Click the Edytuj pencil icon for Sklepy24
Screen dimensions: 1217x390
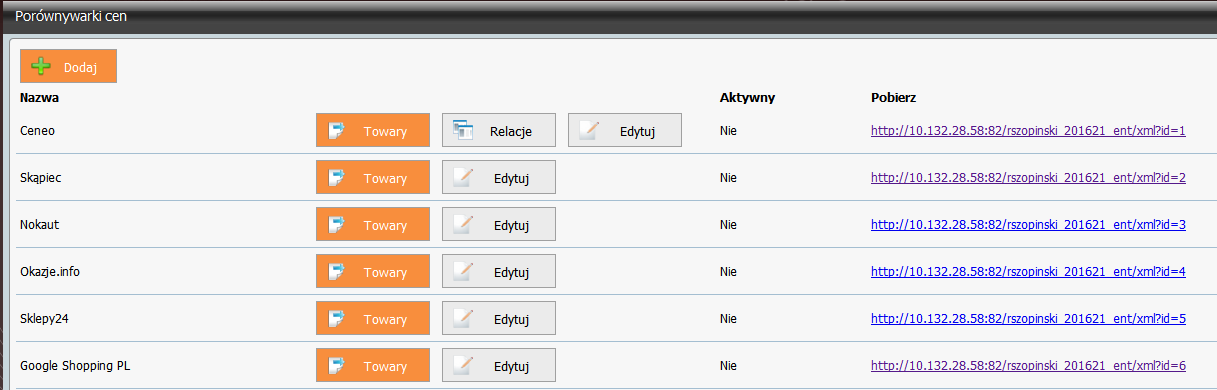(x=463, y=319)
